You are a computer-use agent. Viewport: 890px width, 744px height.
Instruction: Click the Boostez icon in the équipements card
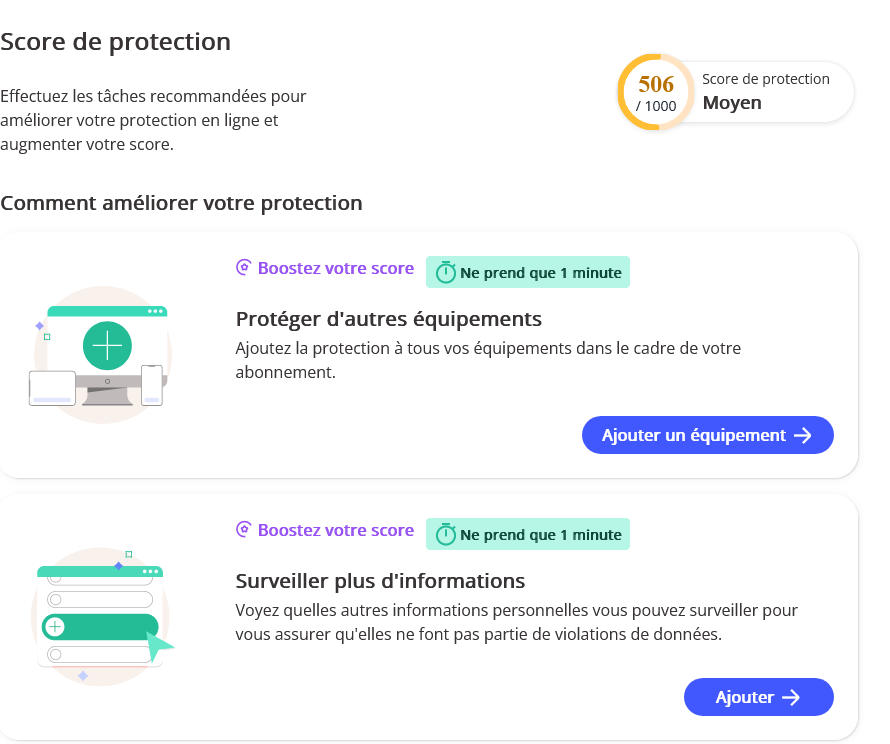(243, 268)
